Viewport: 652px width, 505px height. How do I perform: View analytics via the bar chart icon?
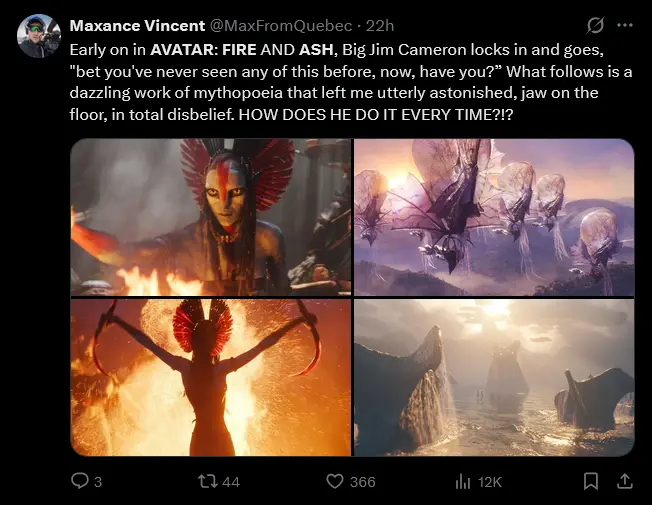click(462, 482)
